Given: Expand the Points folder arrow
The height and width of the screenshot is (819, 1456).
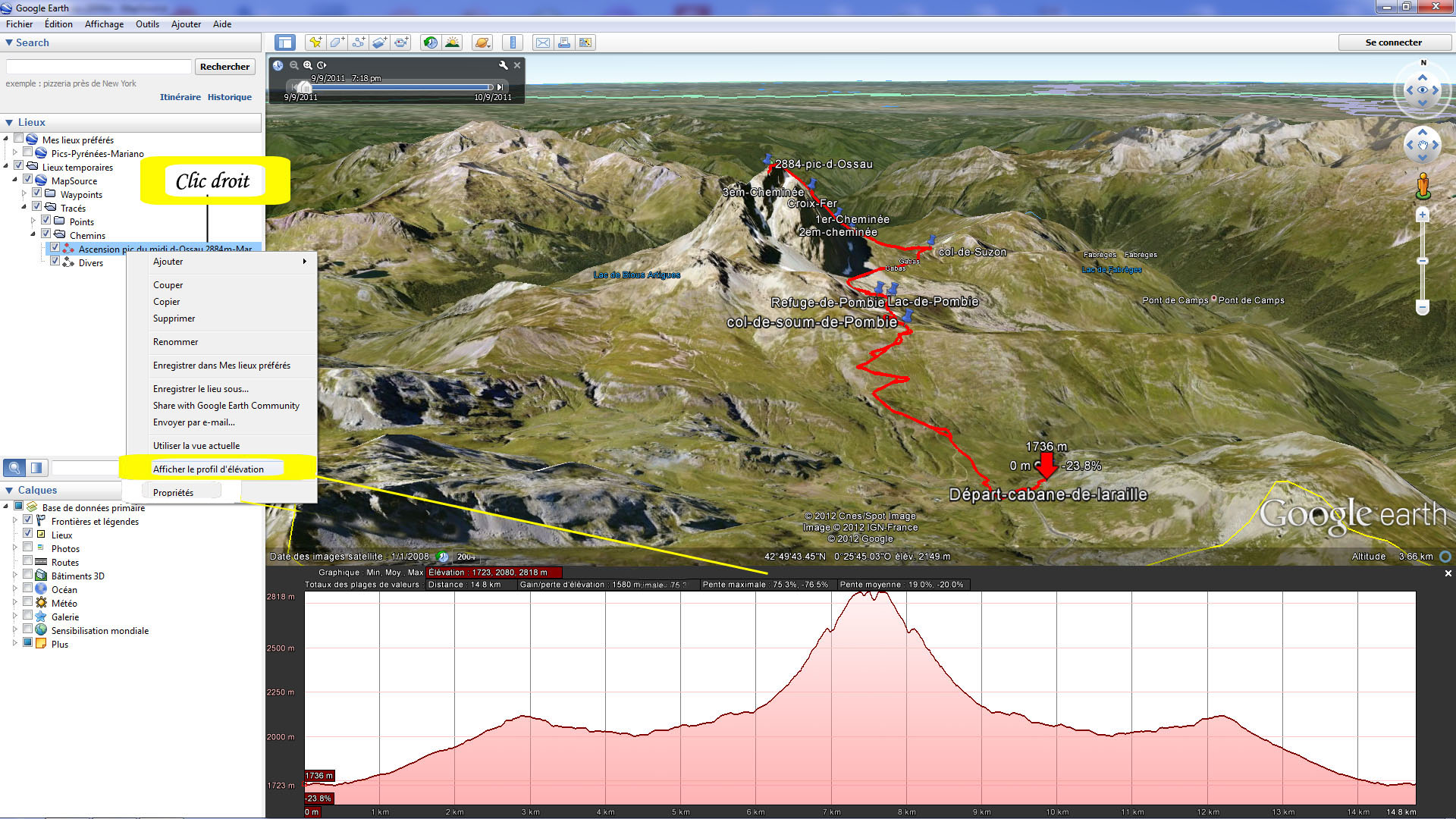Looking at the screenshot, I should (33, 221).
